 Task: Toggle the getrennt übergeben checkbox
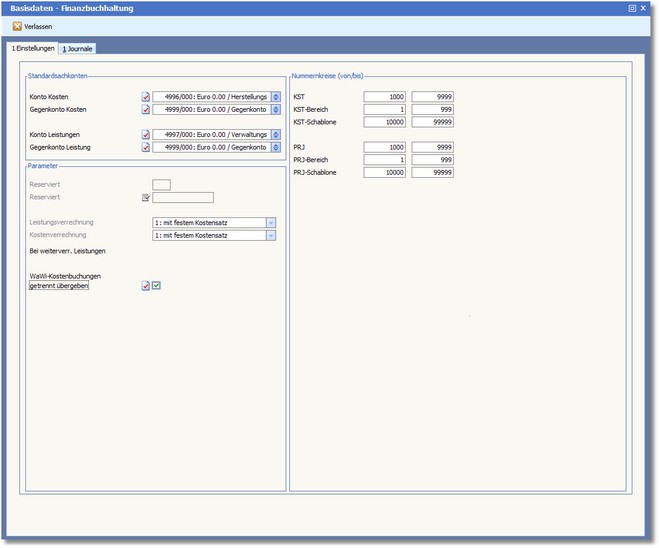(x=157, y=286)
